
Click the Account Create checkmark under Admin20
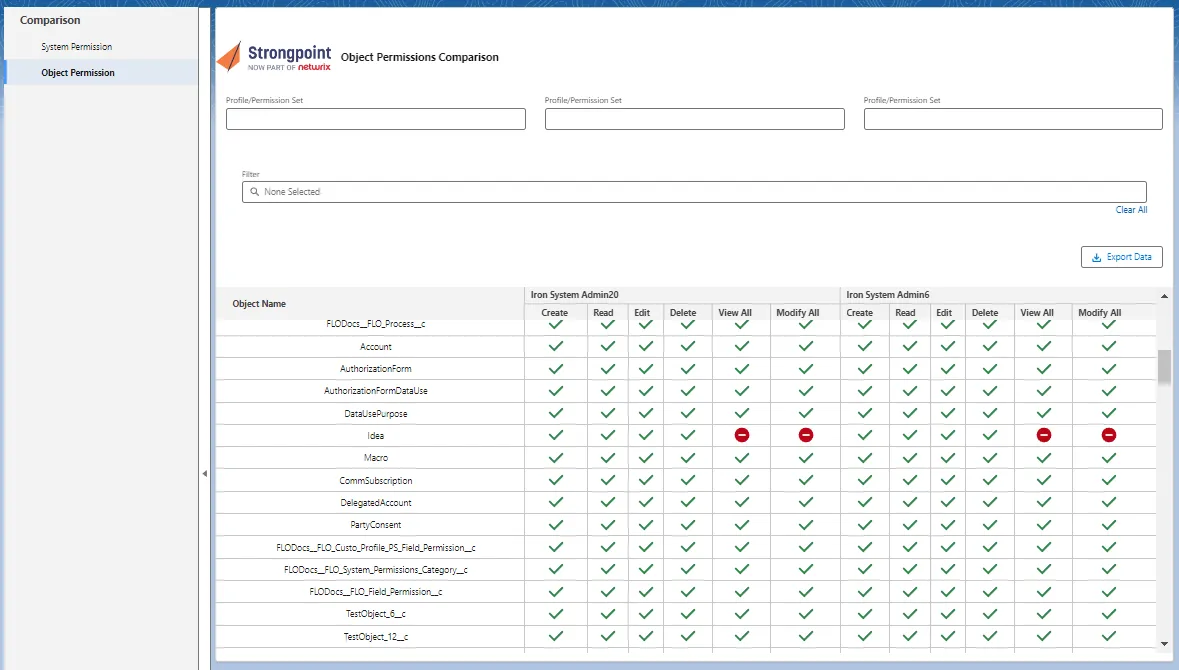click(556, 347)
